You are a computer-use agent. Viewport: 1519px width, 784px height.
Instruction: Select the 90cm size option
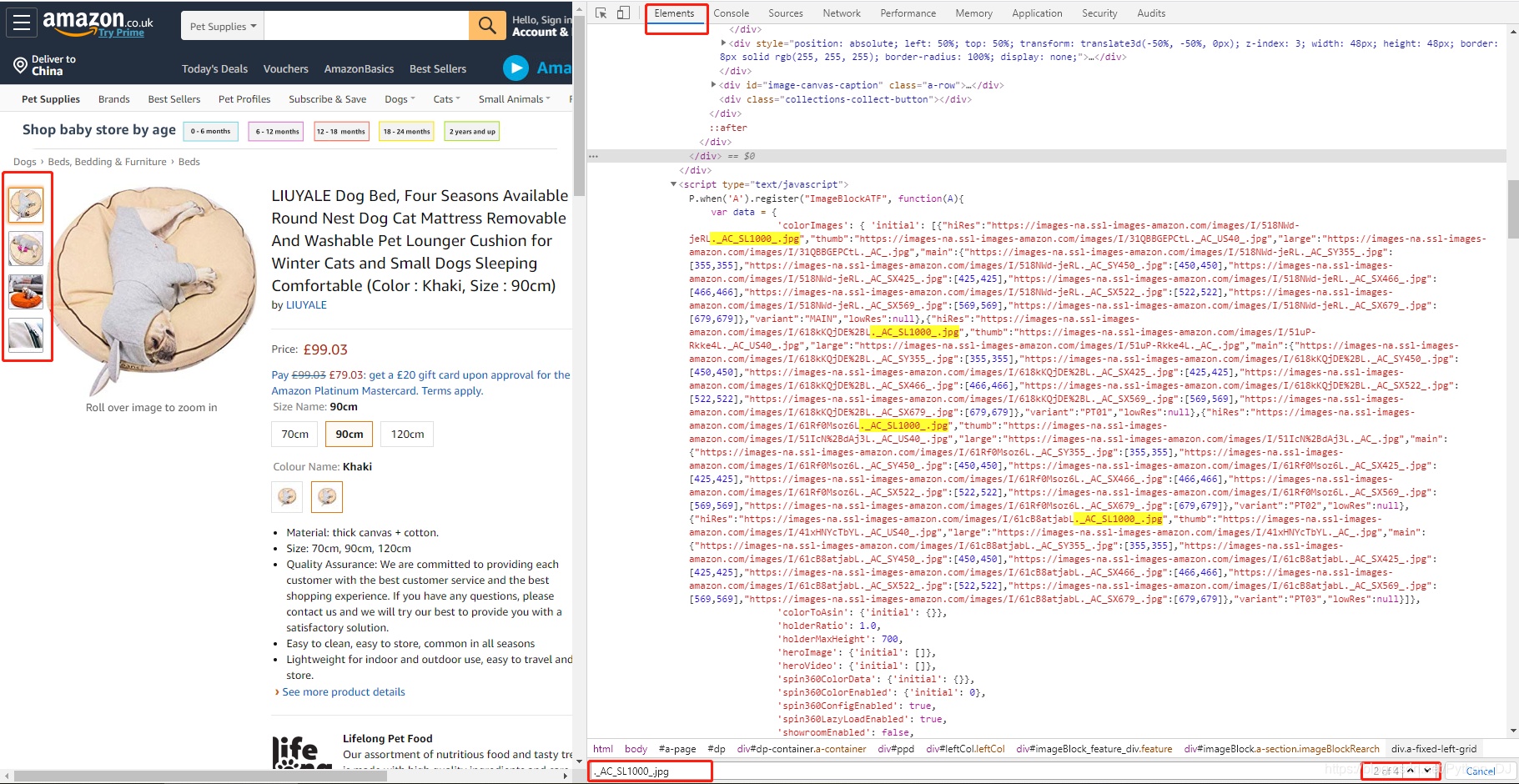click(350, 434)
